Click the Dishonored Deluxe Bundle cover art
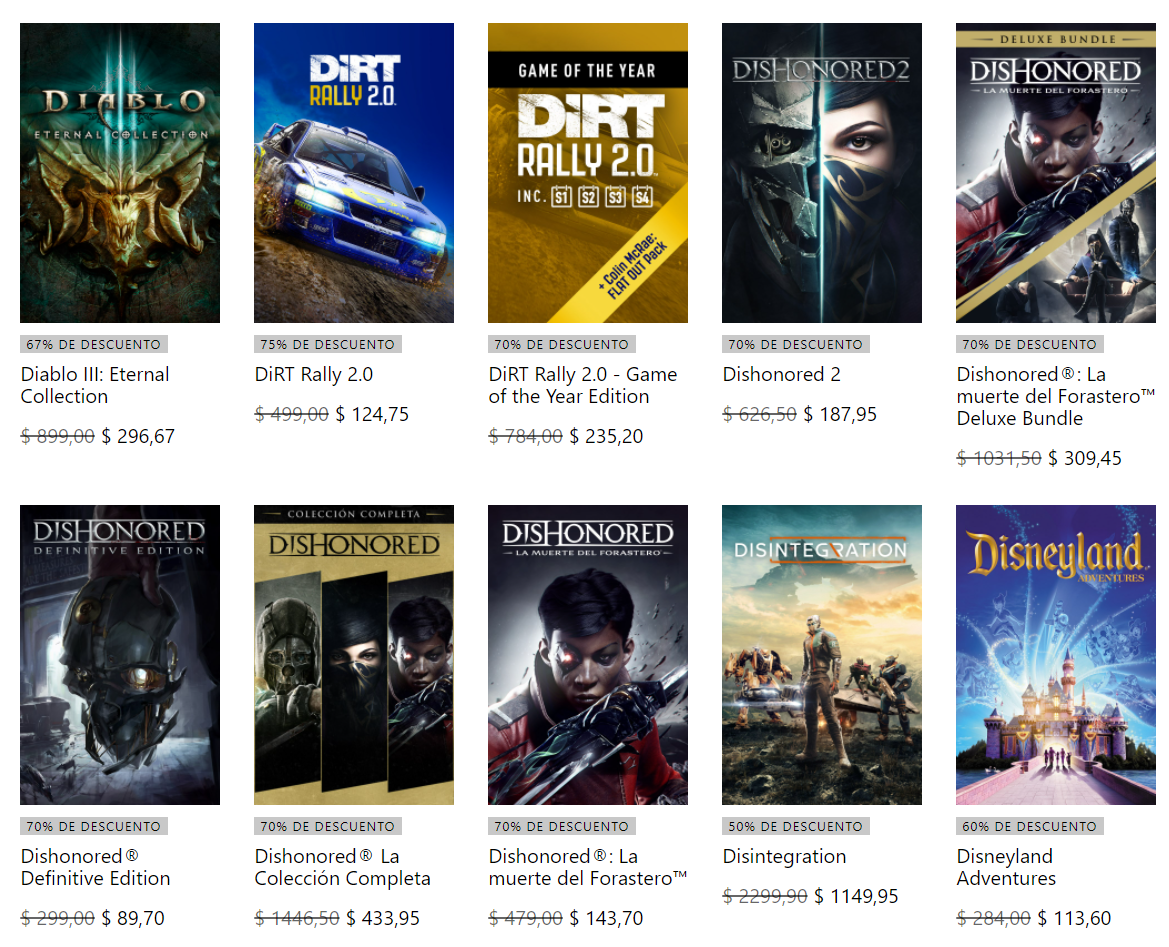 point(1056,173)
